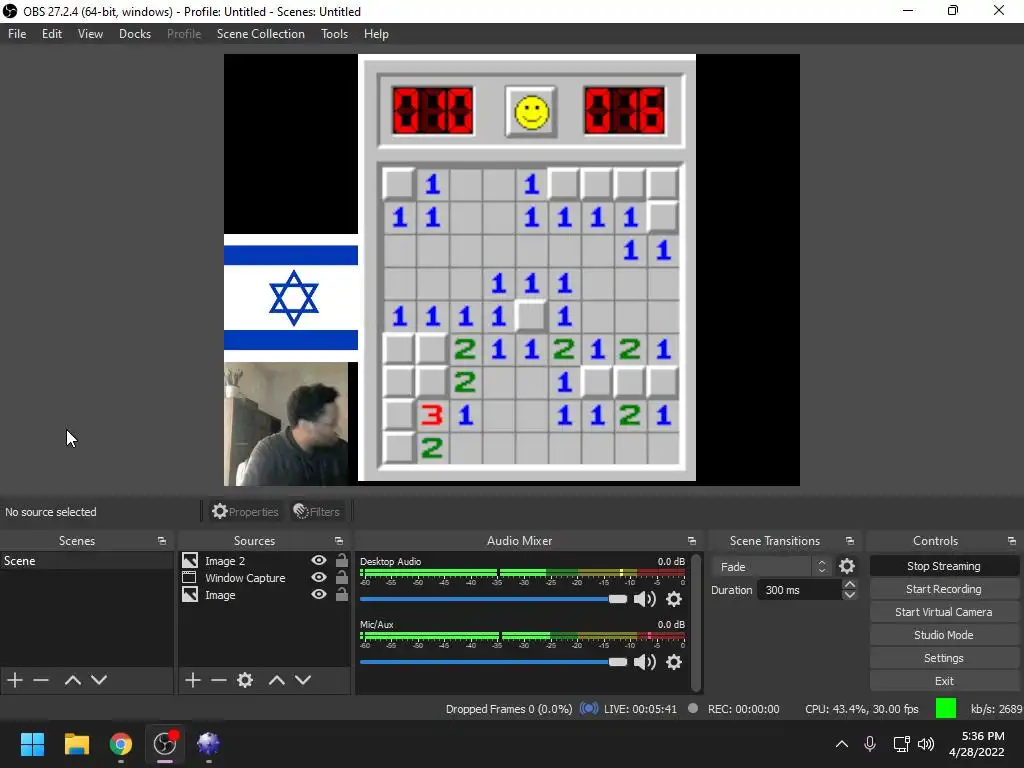The image size is (1024, 768).
Task: Move scene up with arrow icon
Action: (x=72, y=680)
